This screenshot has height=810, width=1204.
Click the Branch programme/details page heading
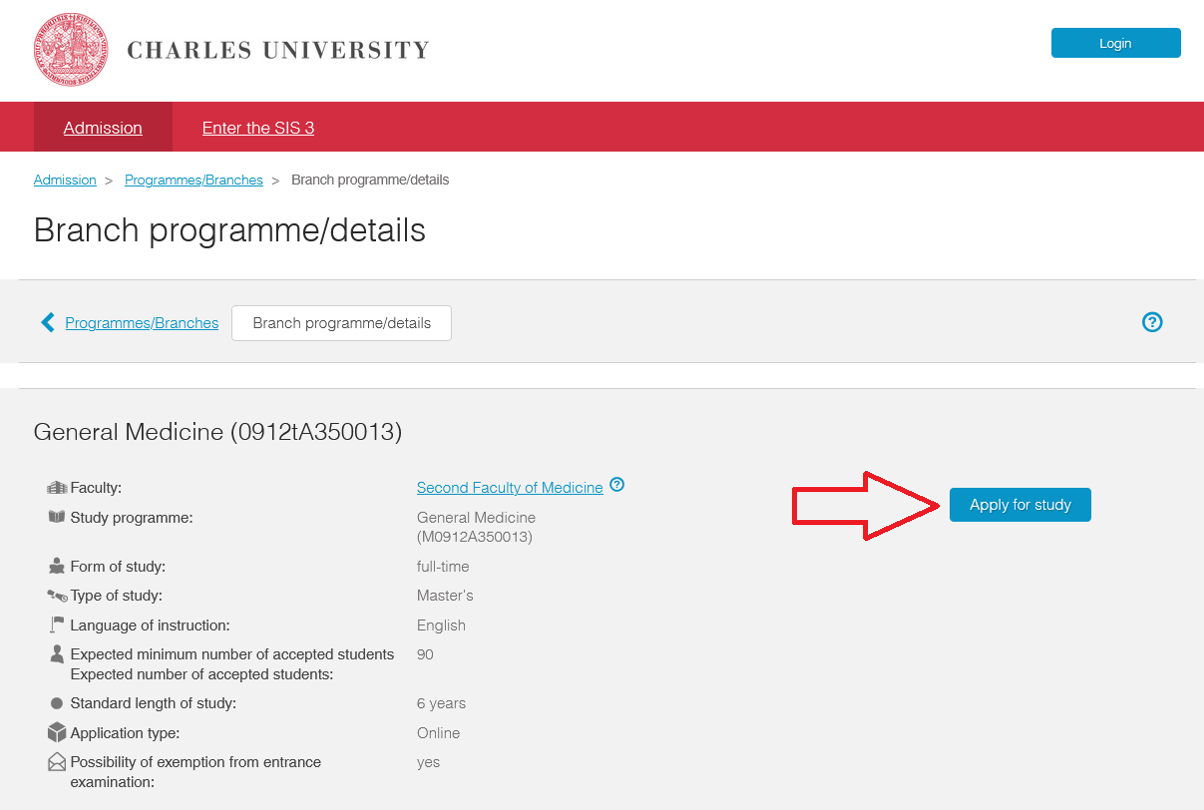230,231
